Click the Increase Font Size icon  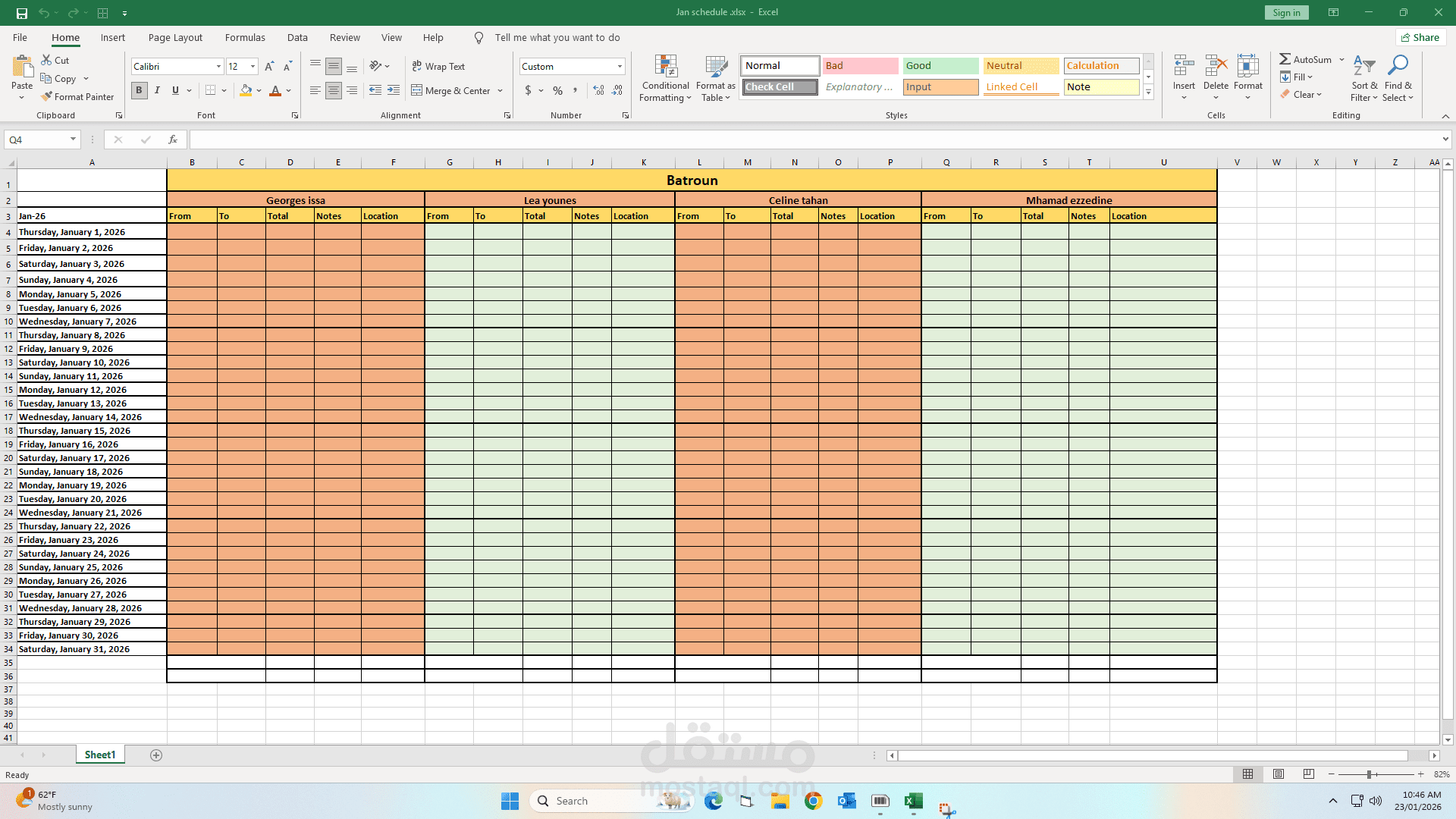click(x=268, y=66)
